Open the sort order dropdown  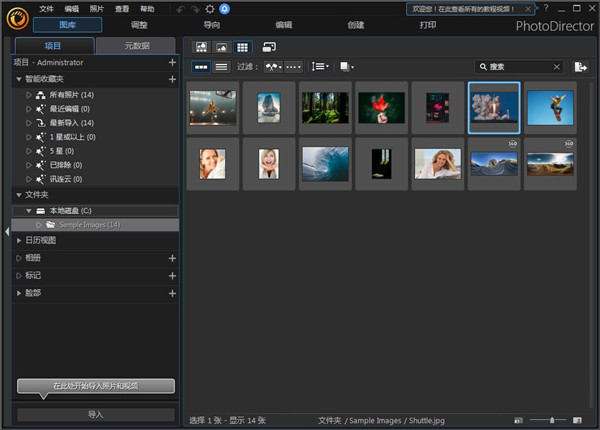(x=321, y=67)
